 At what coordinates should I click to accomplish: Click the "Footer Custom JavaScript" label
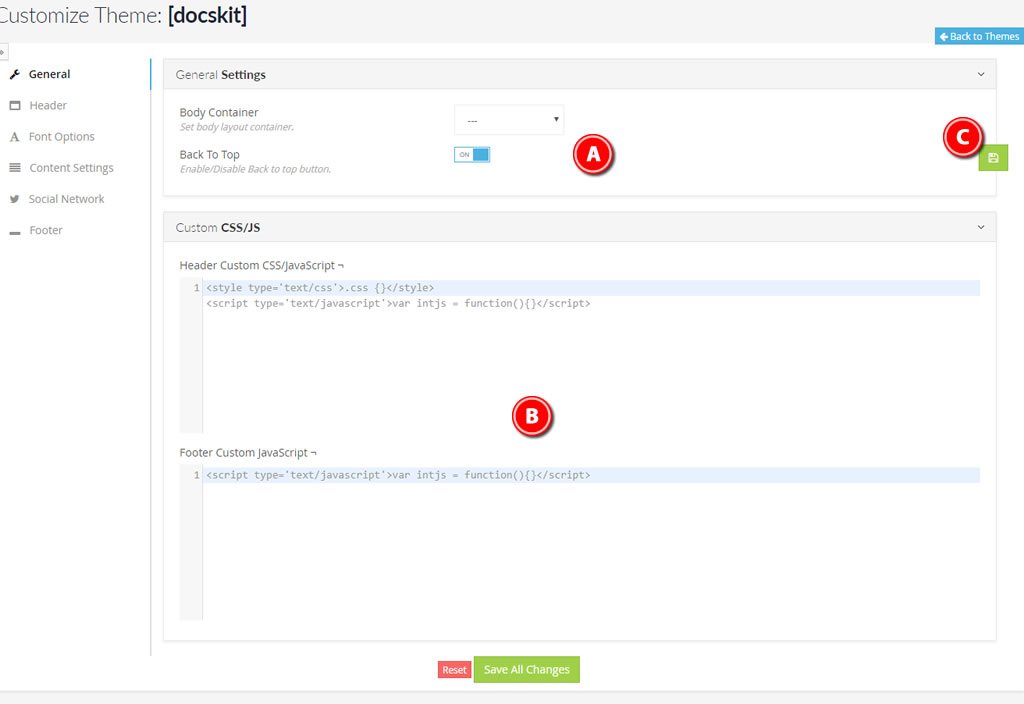tap(244, 453)
